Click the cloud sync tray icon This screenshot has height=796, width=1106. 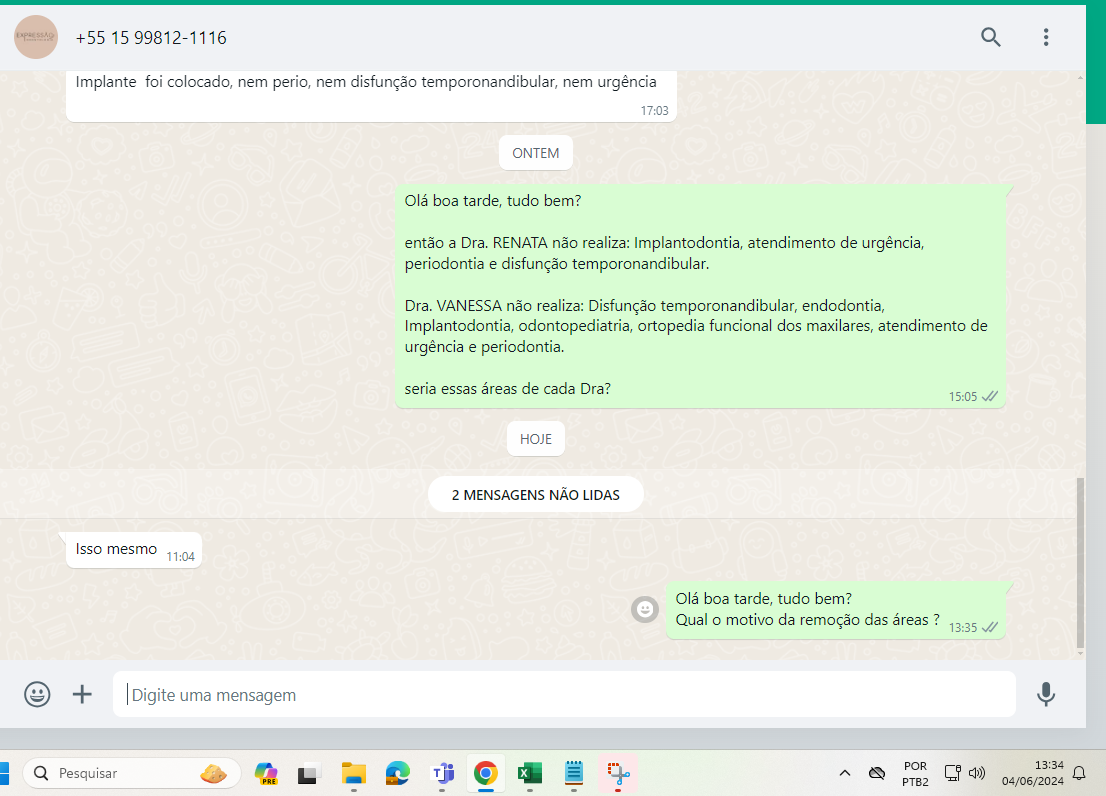pos(877,773)
